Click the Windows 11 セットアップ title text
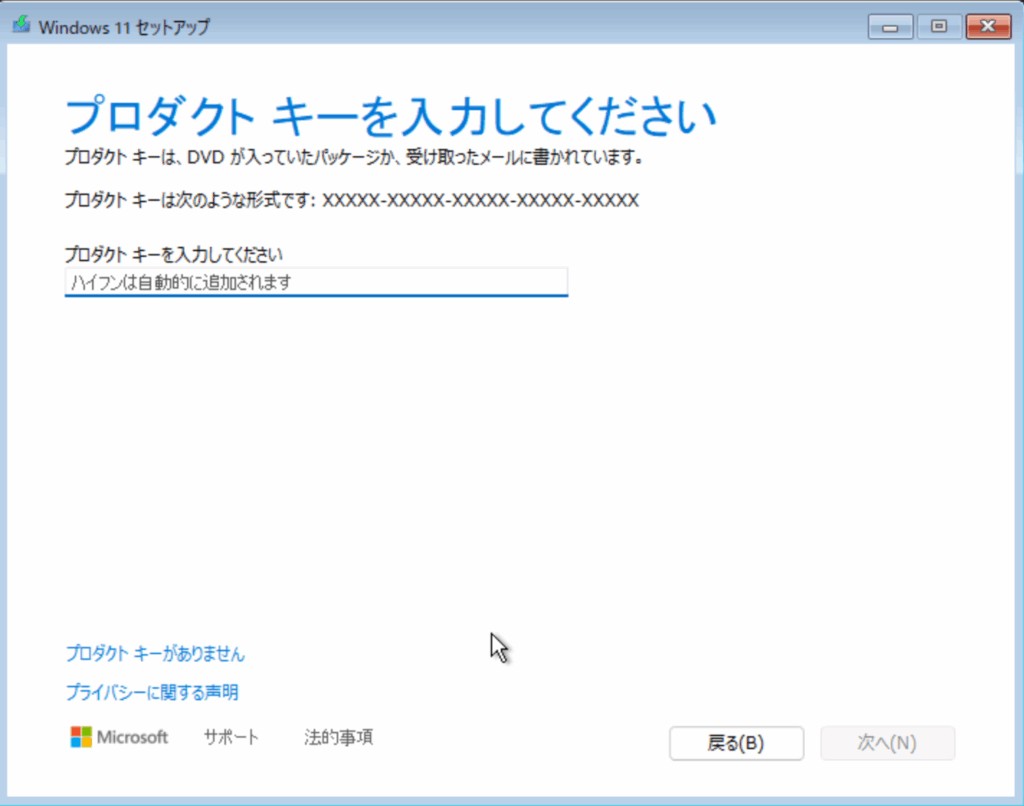This screenshot has height=806, width=1024. click(124, 27)
